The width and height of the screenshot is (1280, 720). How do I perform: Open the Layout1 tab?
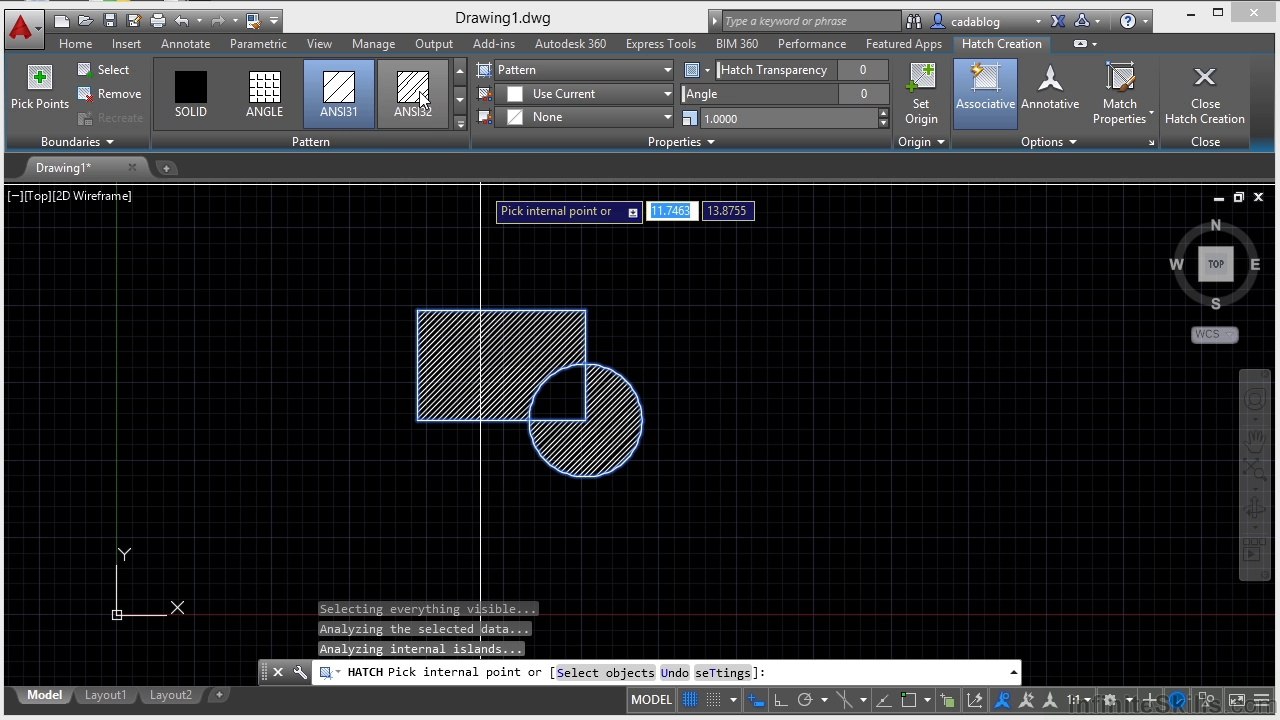point(105,695)
